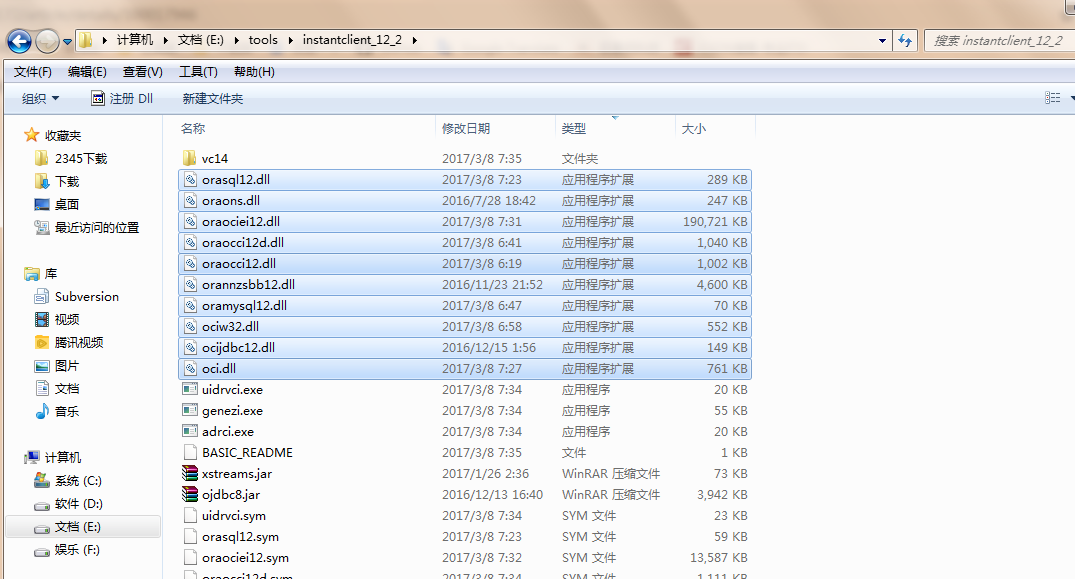The width and height of the screenshot is (1075, 579).
Task: Click the 新建文件夹 button
Action: click(213, 99)
